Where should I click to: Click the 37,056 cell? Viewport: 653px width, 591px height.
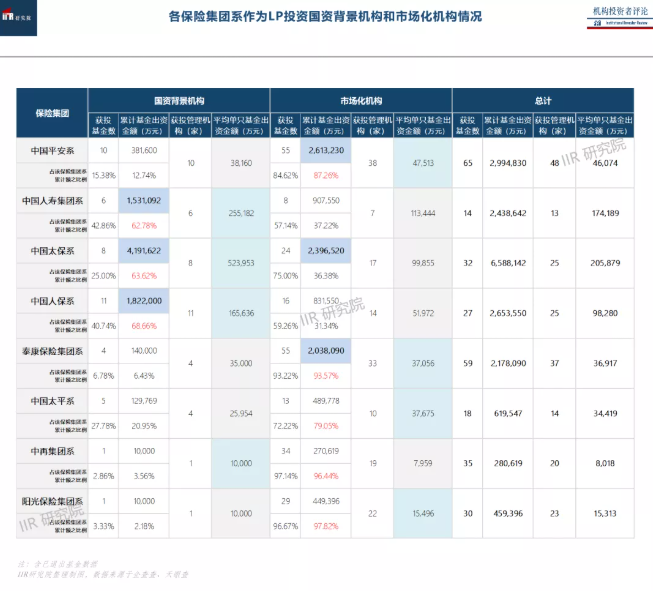423,363
